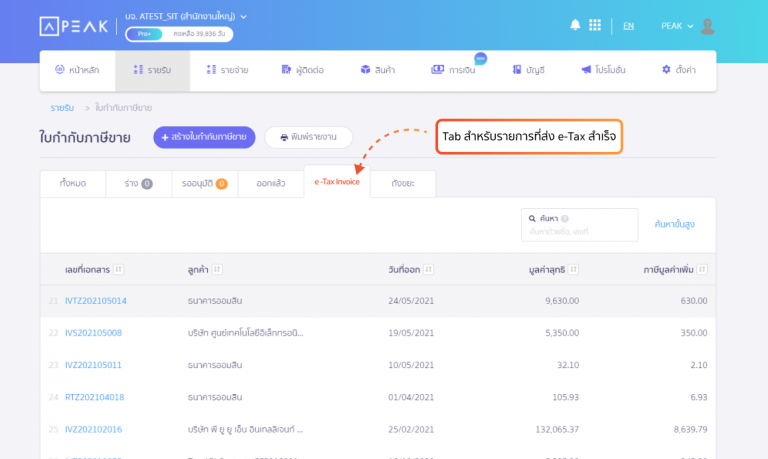The image size is (768, 459).
Task: Open the ตั้งค่า settings menu
Action: tap(679, 70)
